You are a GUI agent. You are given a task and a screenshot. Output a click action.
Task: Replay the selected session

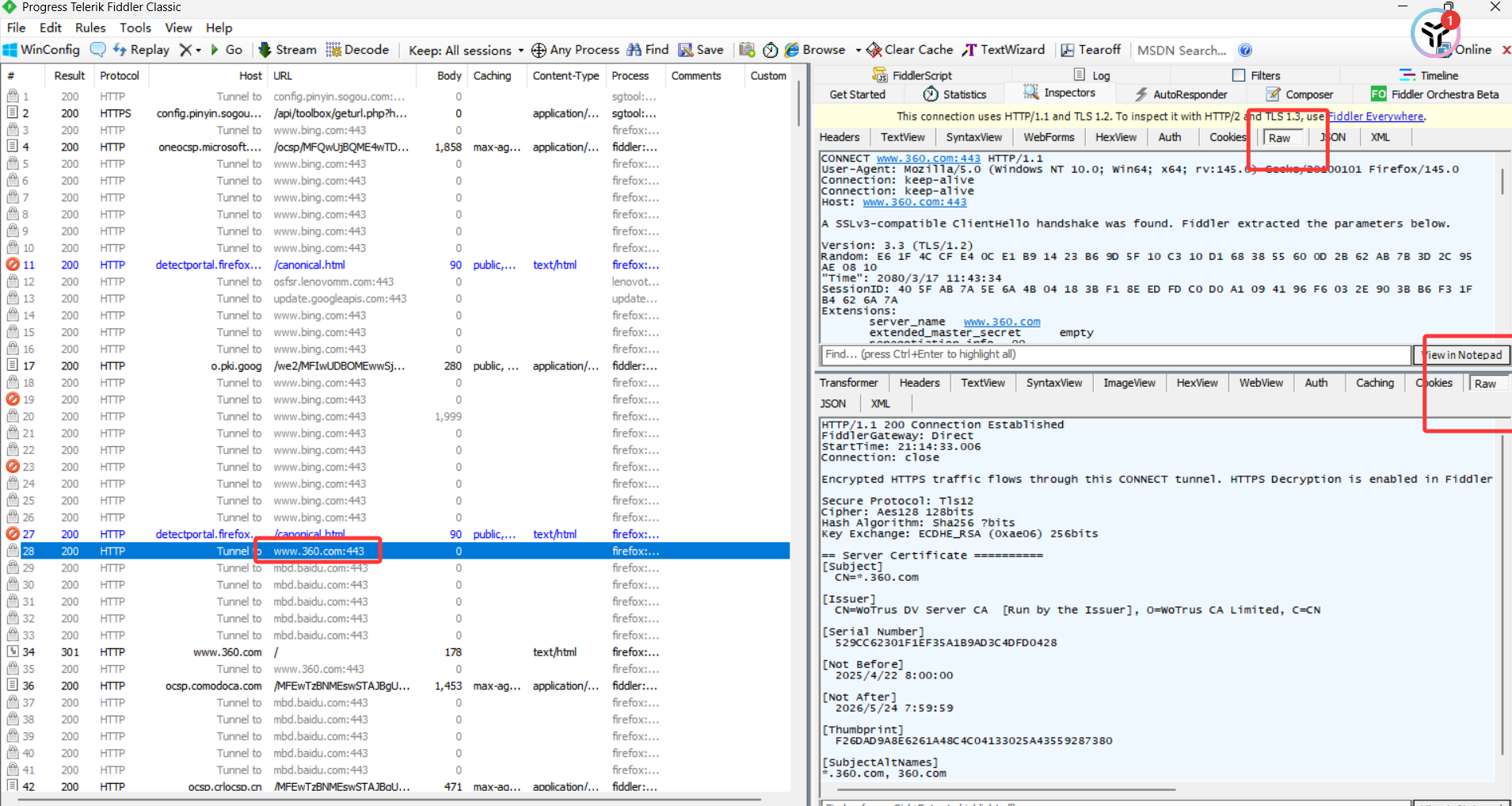[141, 49]
